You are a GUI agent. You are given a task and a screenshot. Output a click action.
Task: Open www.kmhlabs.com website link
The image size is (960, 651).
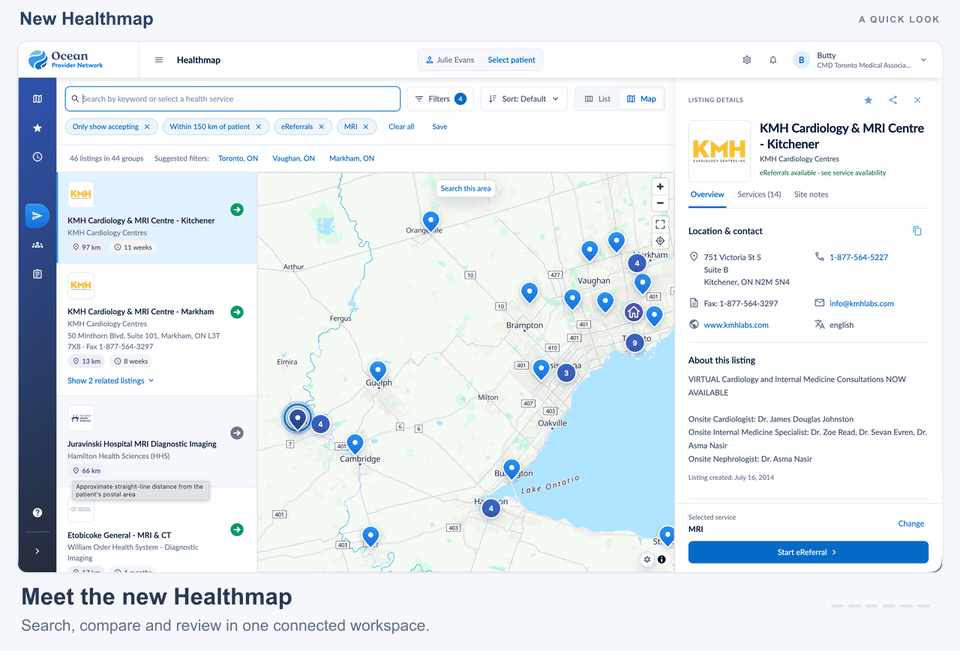click(736, 325)
